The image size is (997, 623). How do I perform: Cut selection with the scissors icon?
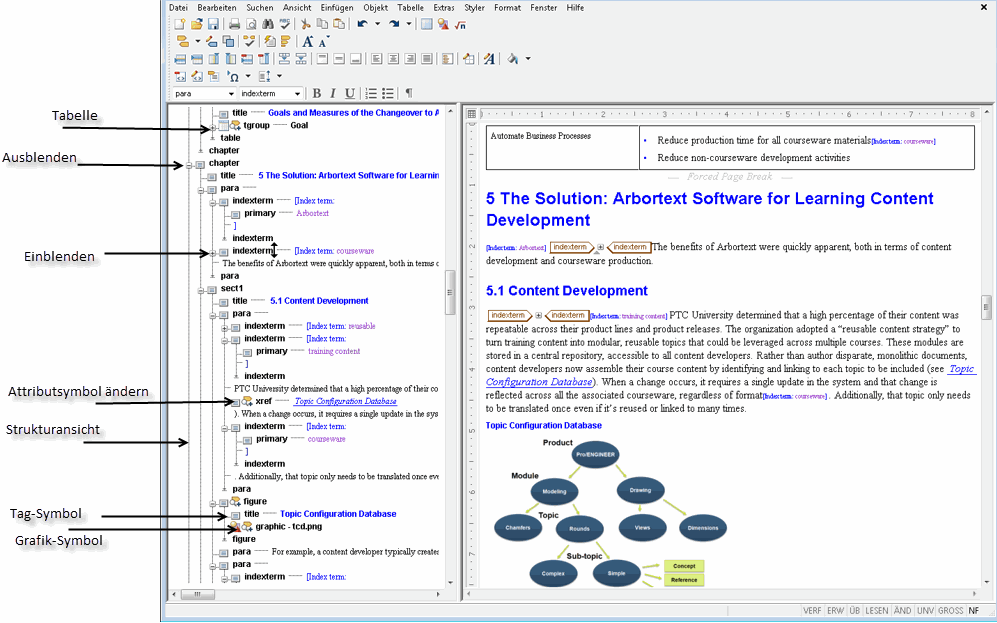tap(306, 24)
